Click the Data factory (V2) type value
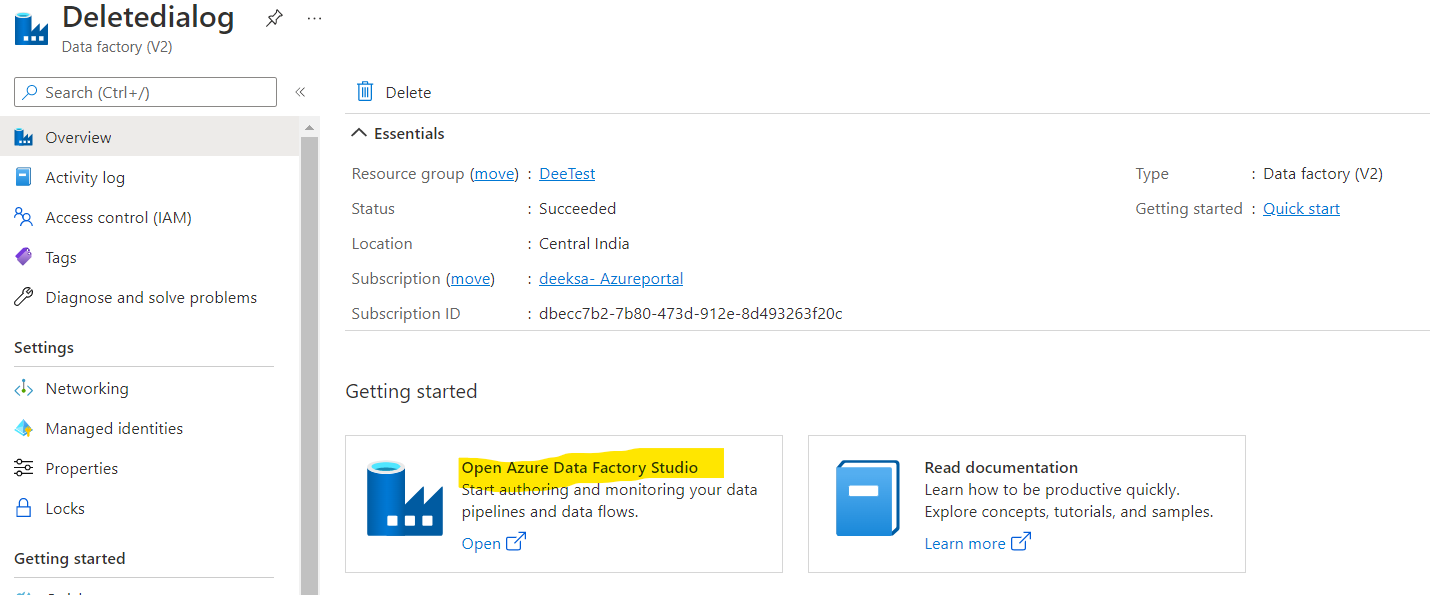1430x595 pixels. click(1323, 173)
